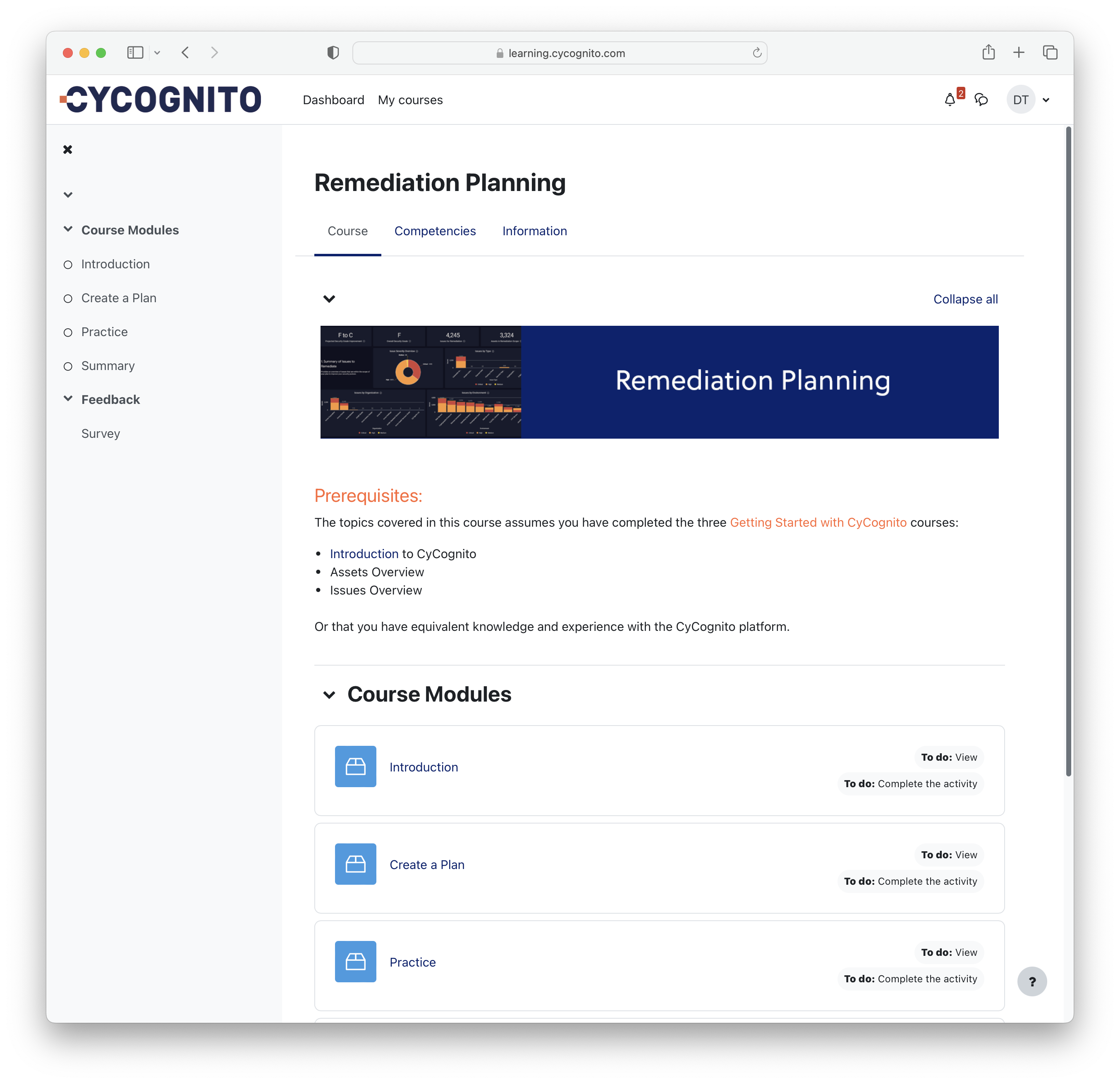
Task: Switch to the Information tab
Action: [x=534, y=231]
